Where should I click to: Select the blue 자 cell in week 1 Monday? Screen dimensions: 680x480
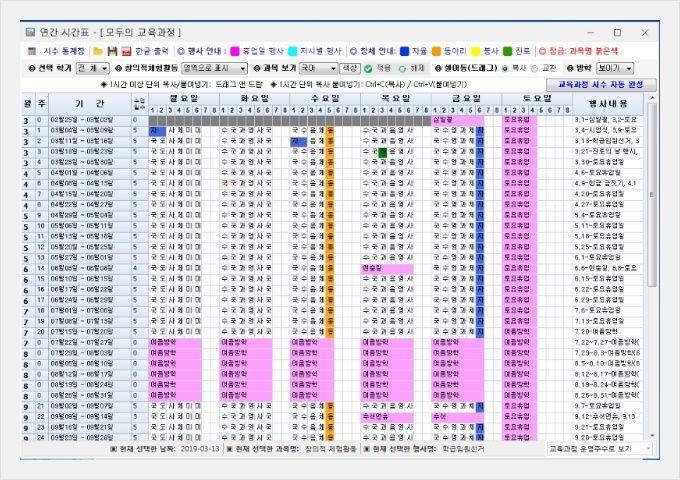157,131
